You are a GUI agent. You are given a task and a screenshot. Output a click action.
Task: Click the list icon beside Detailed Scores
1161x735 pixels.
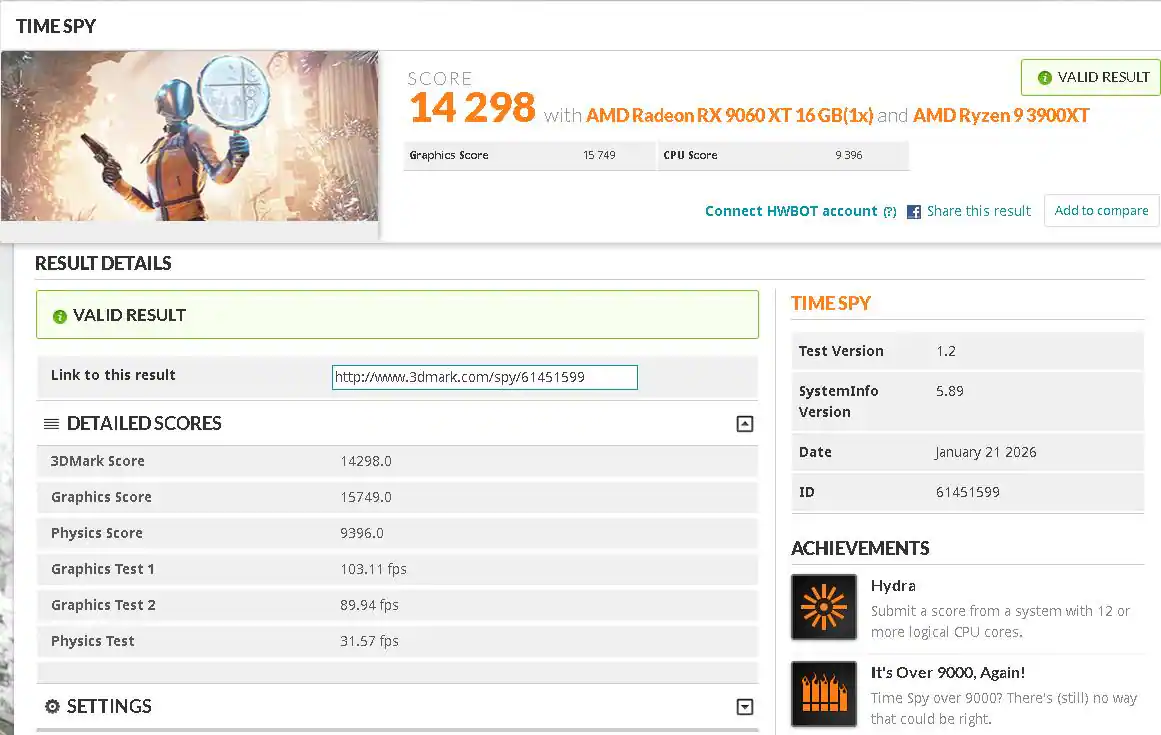pos(52,424)
